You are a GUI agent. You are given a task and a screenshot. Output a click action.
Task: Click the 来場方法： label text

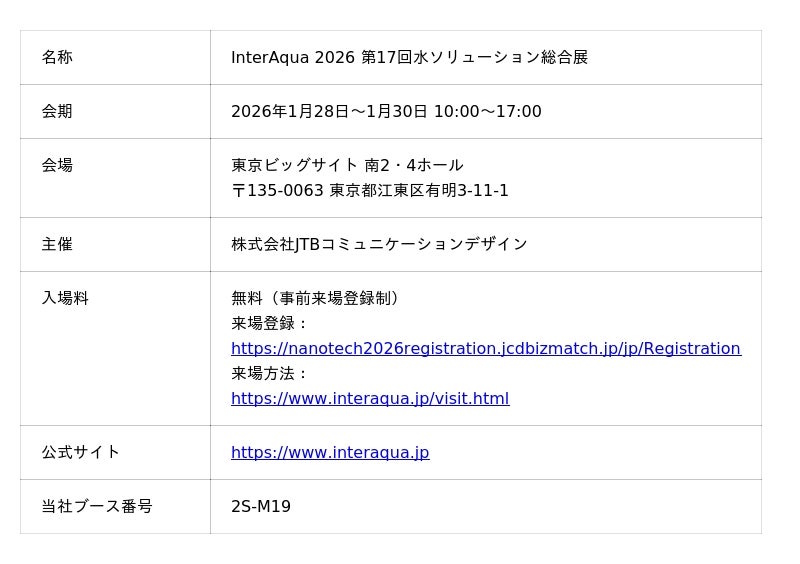(x=270, y=374)
